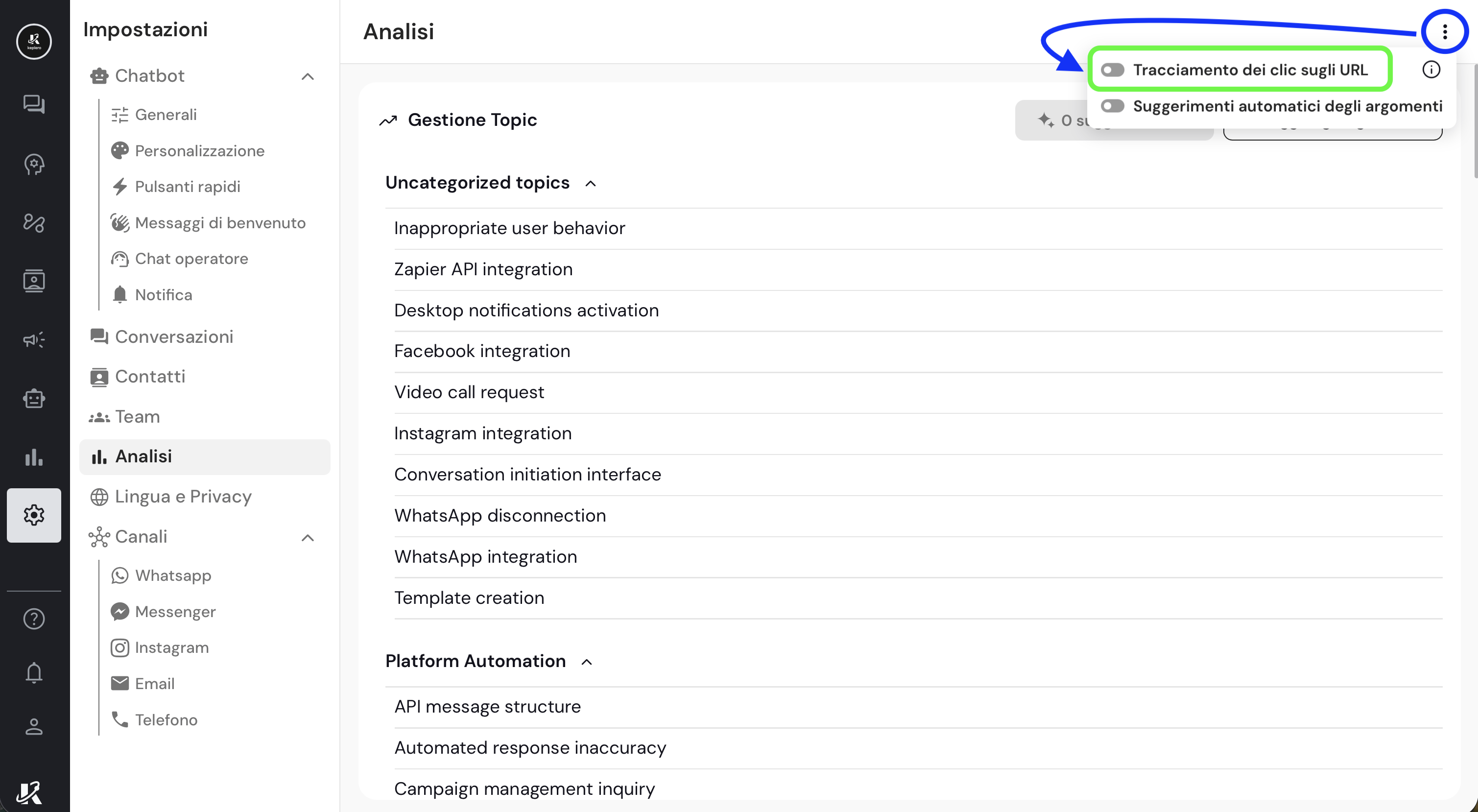This screenshot has height=812, width=1478.
Task: Collapse the Chatbot settings section
Action: [x=308, y=76]
